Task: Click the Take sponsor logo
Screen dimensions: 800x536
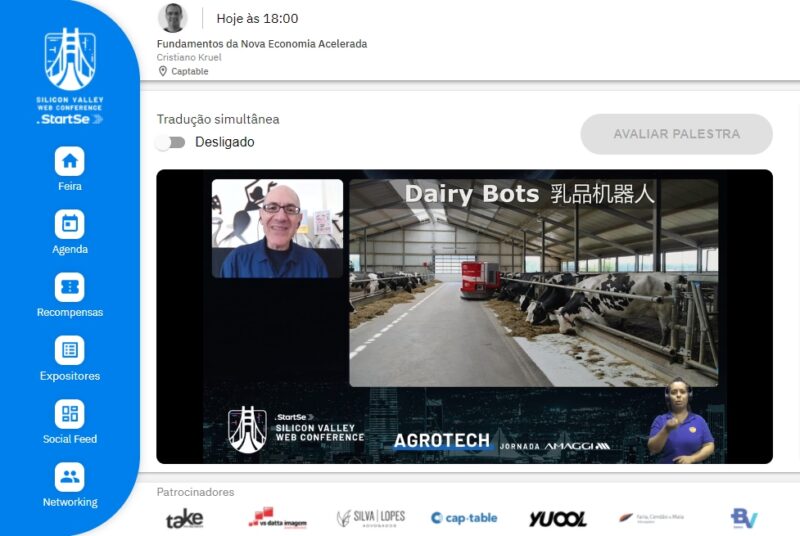Action: [184, 518]
